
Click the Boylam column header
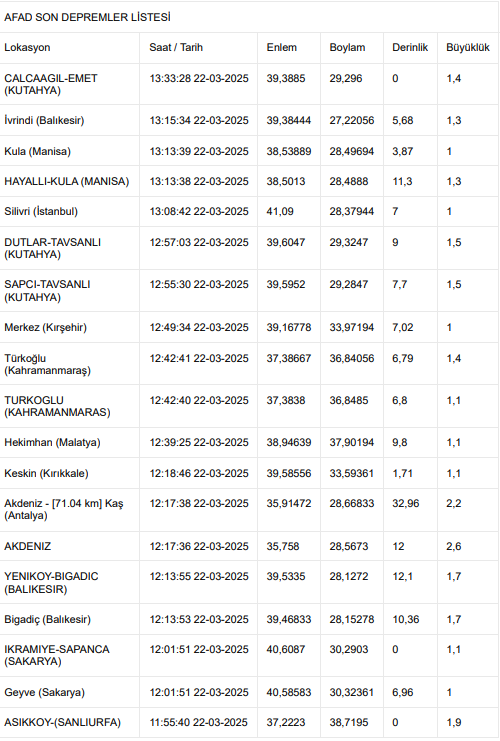pos(347,47)
